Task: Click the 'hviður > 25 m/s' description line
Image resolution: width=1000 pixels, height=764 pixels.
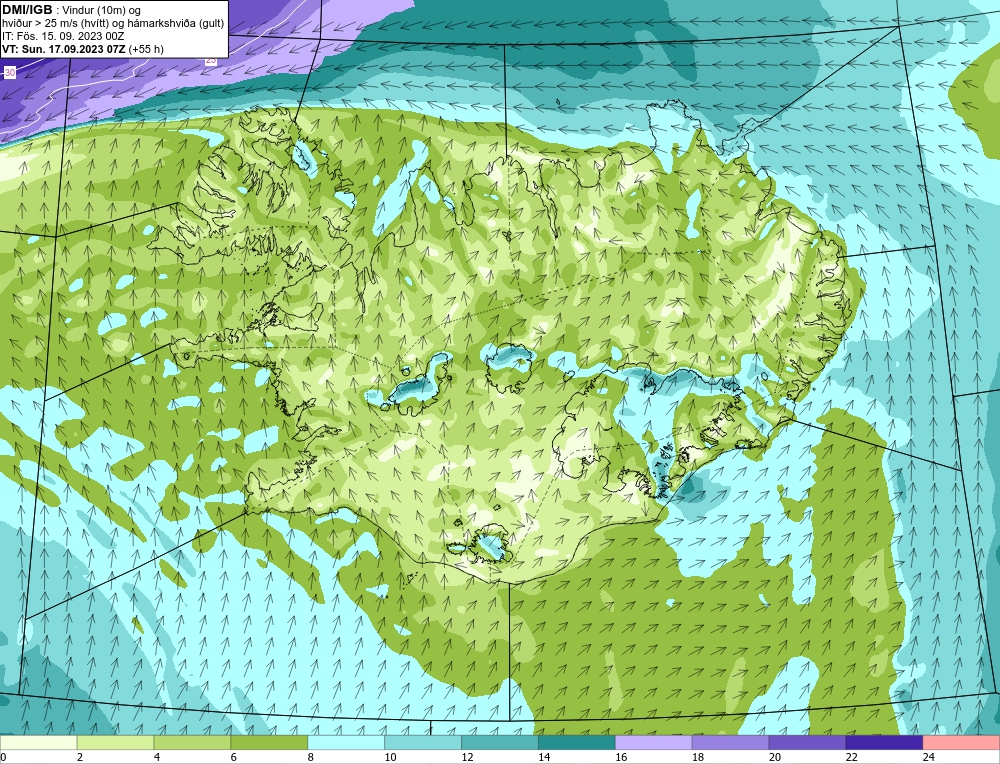Action: pyautogui.click(x=113, y=24)
